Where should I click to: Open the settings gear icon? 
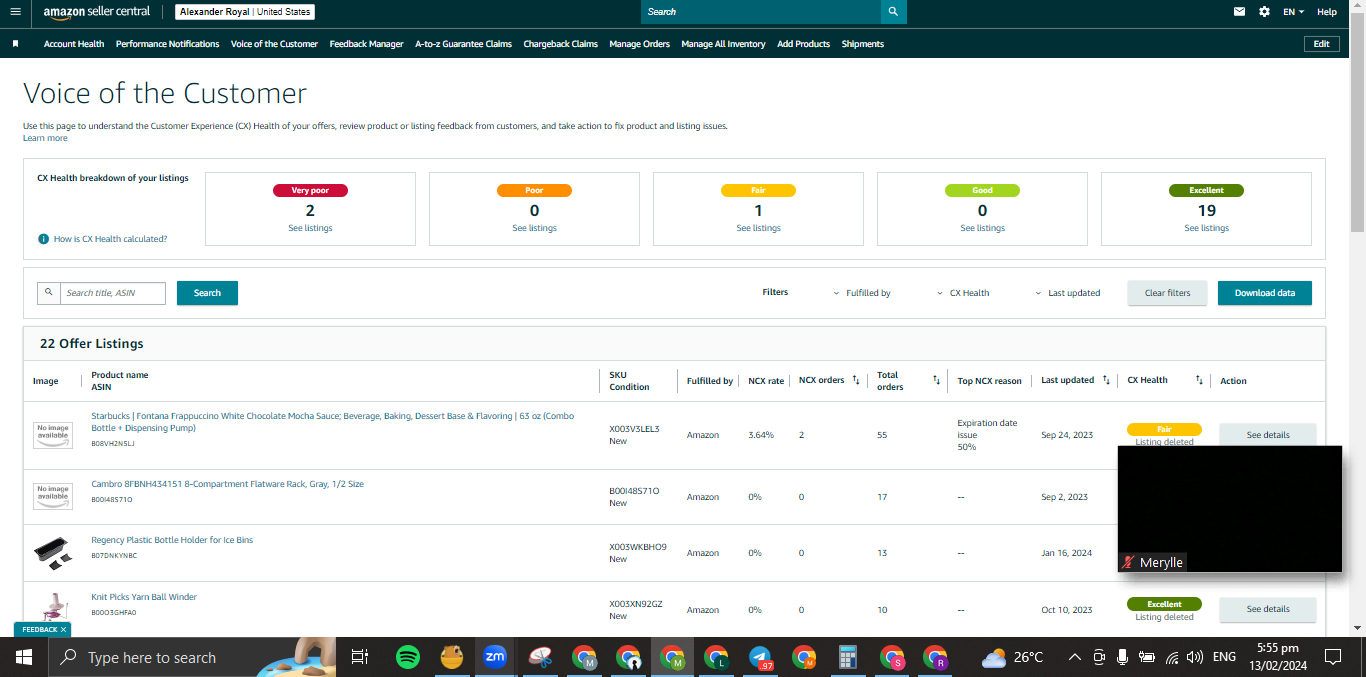[x=1264, y=12]
